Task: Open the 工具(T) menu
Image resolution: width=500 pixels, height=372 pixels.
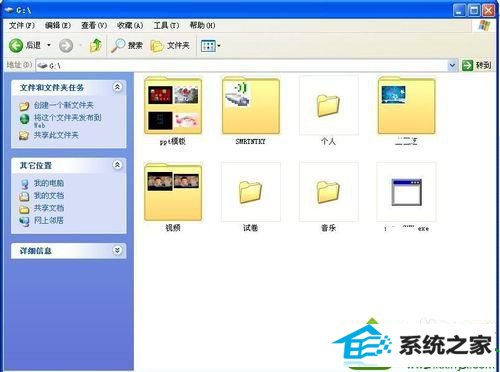Action: (166, 25)
